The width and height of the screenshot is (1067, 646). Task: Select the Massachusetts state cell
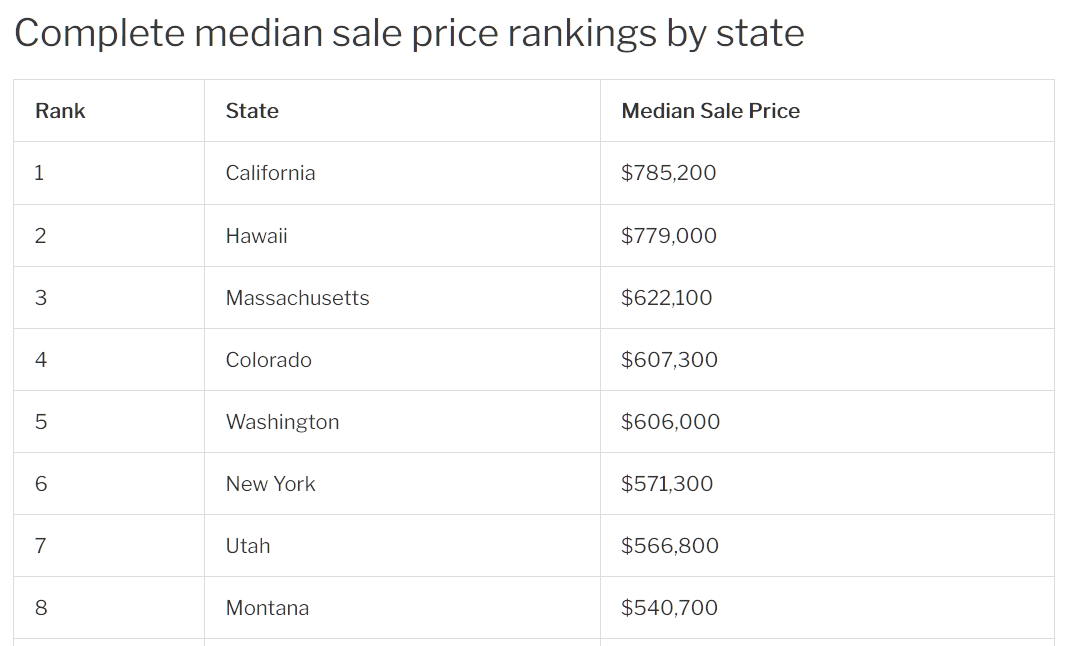[297, 298]
